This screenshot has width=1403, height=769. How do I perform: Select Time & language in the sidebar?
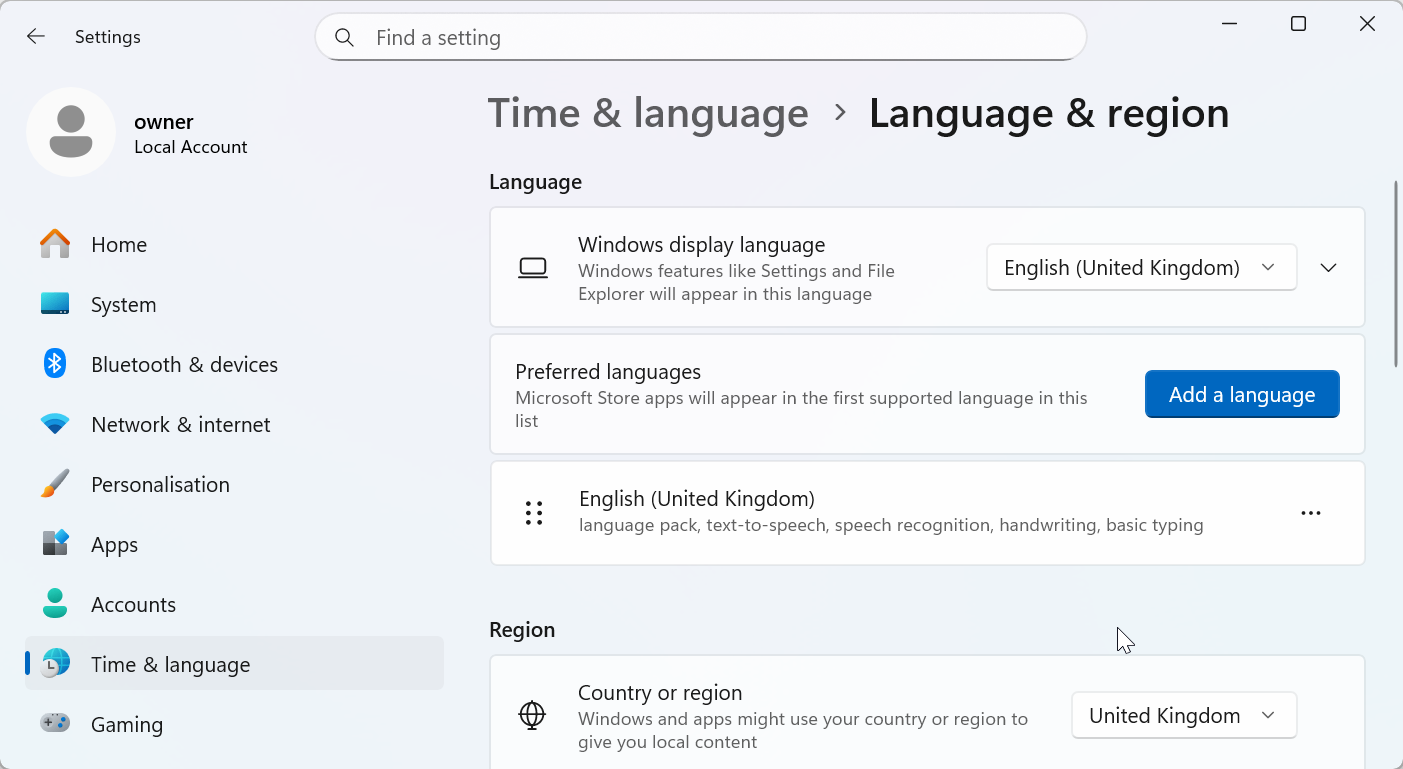(170, 664)
